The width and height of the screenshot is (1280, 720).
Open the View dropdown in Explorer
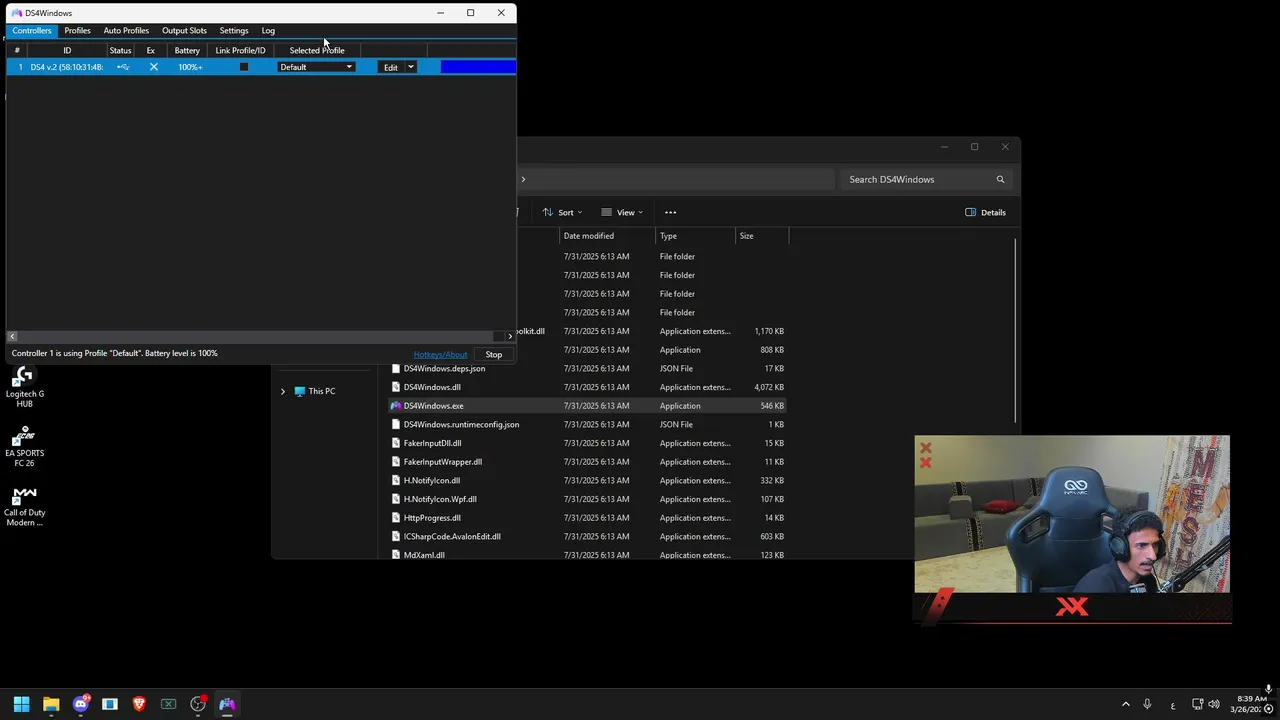(x=622, y=212)
